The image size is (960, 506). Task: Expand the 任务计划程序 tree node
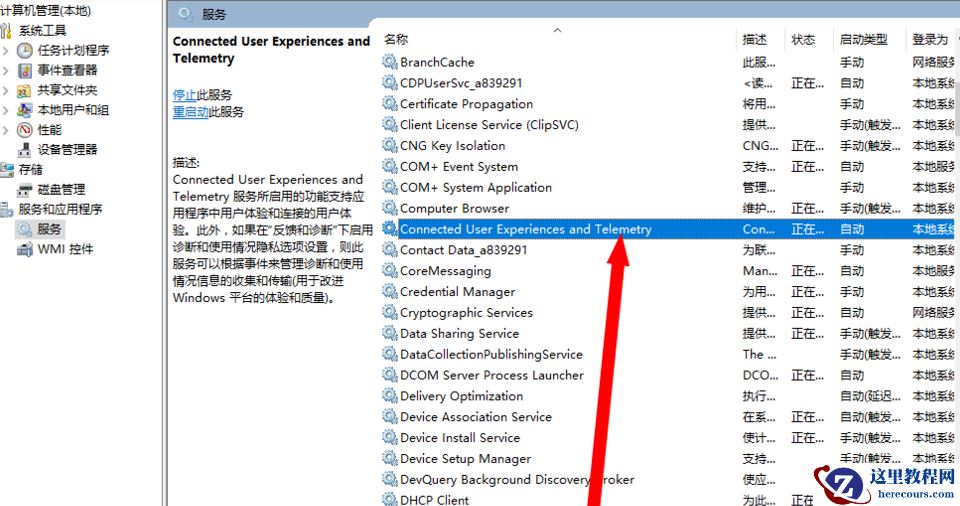(6, 51)
